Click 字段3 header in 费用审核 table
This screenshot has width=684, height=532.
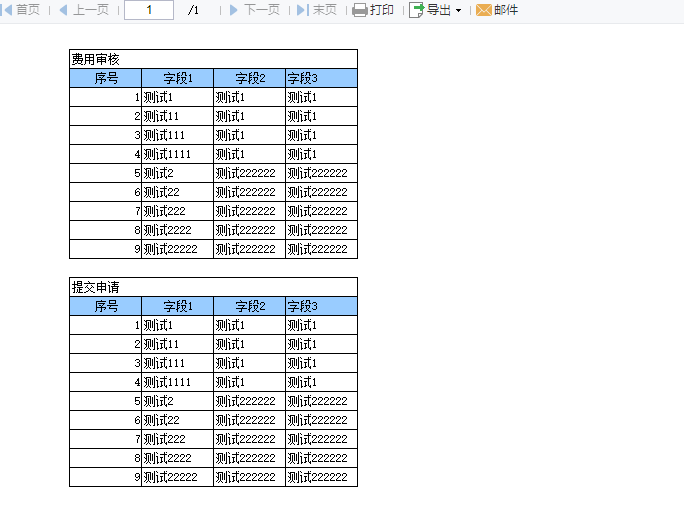tap(321, 78)
